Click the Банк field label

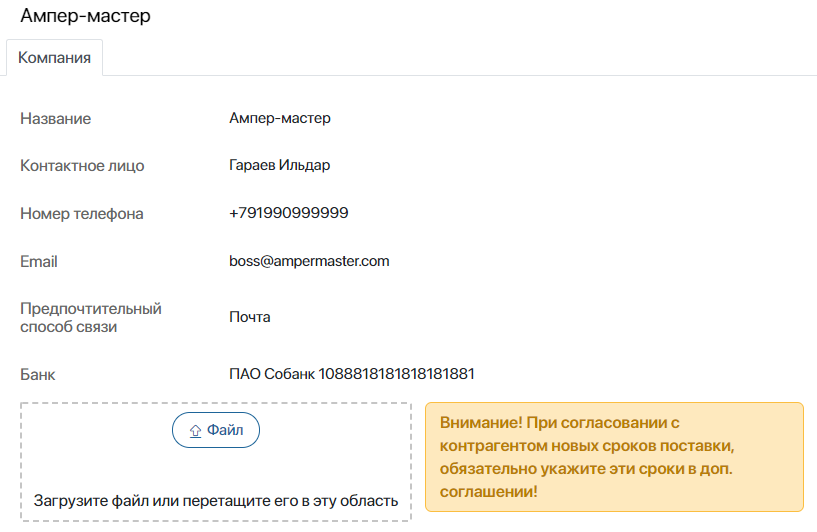pyautogui.click(x=38, y=375)
